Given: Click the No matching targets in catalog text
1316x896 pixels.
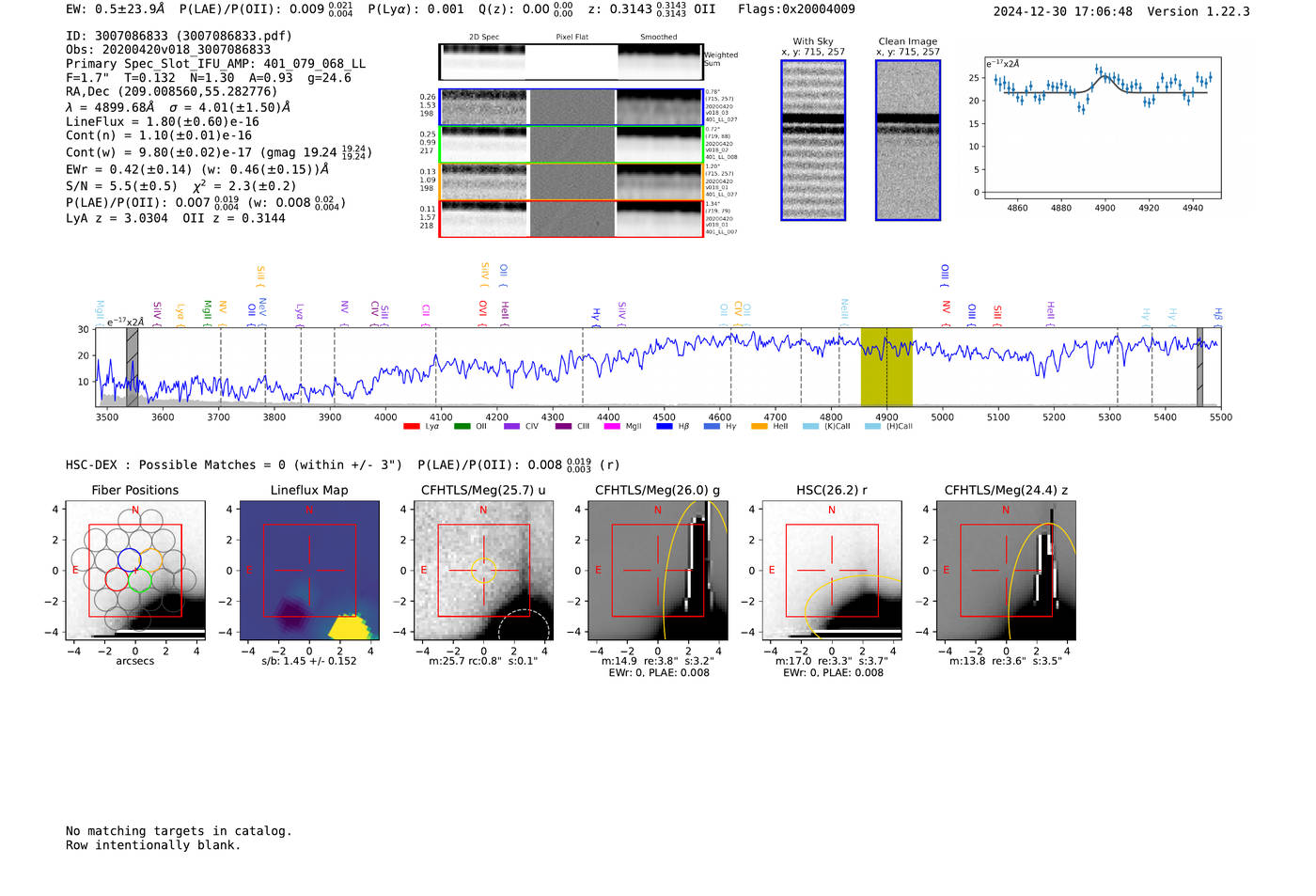Looking at the screenshot, I should tap(179, 831).
